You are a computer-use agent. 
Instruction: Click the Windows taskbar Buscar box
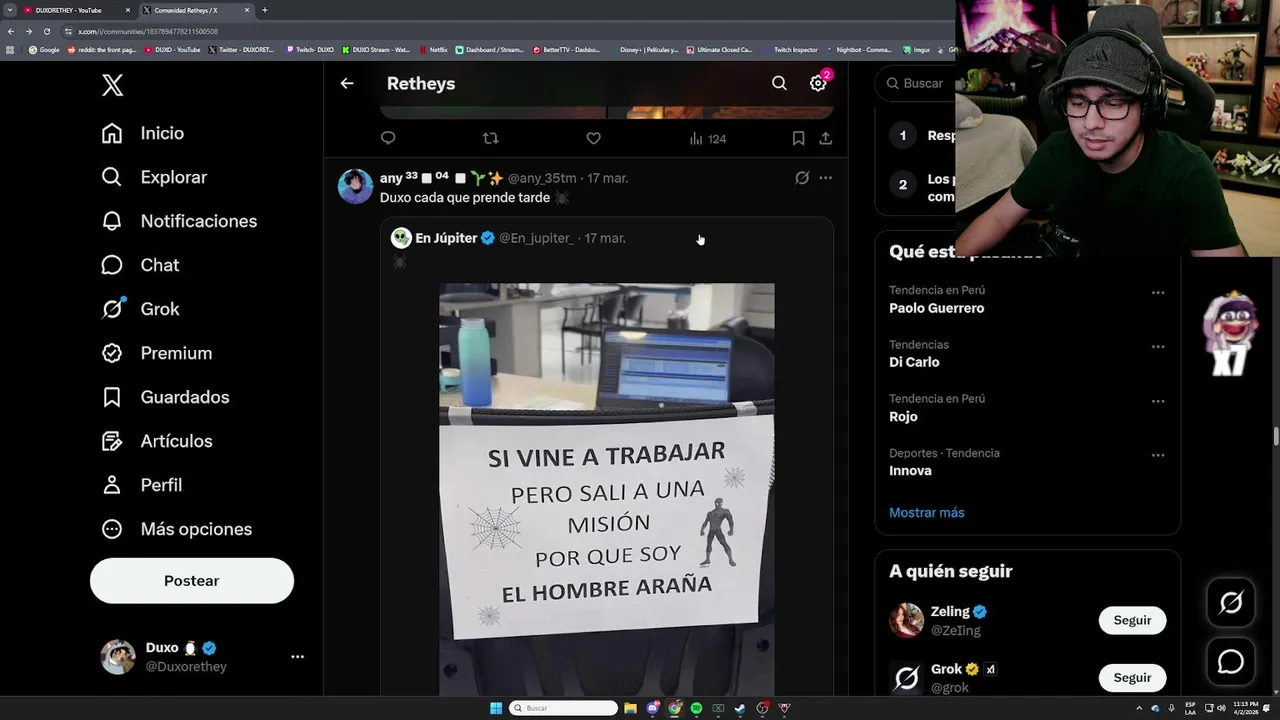[564, 708]
